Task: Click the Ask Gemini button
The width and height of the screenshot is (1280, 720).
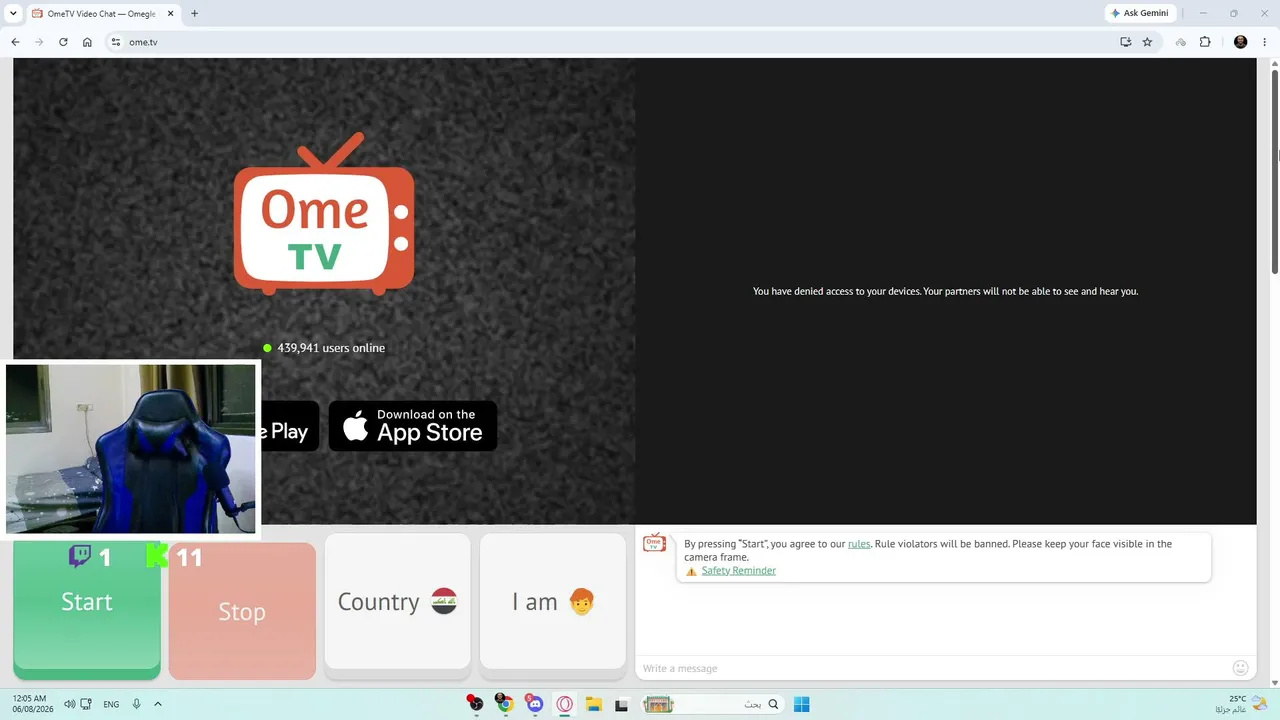Action: (1139, 13)
